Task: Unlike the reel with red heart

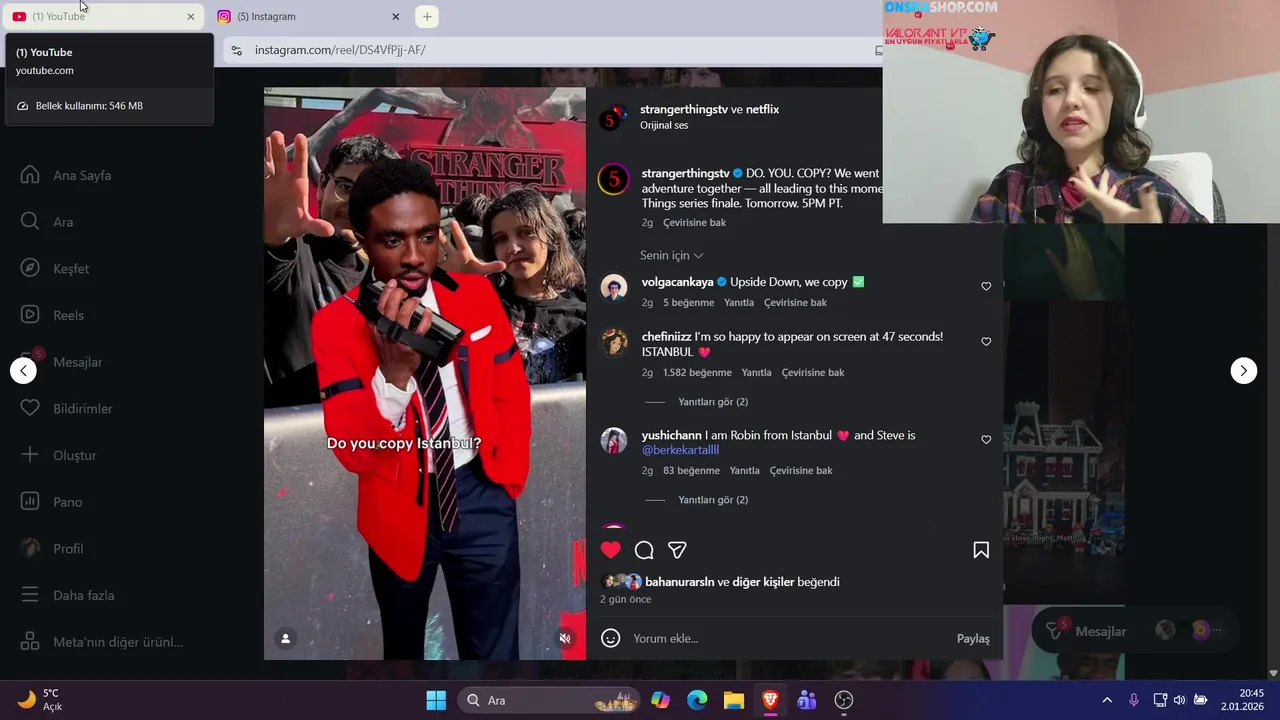Action: tap(610, 549)
